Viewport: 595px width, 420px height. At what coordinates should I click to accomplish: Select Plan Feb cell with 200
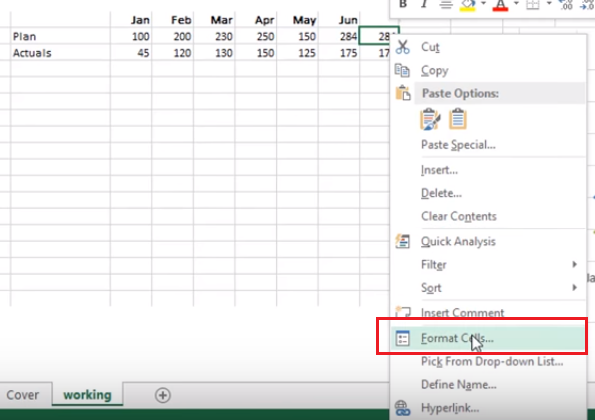click(173, 36)
